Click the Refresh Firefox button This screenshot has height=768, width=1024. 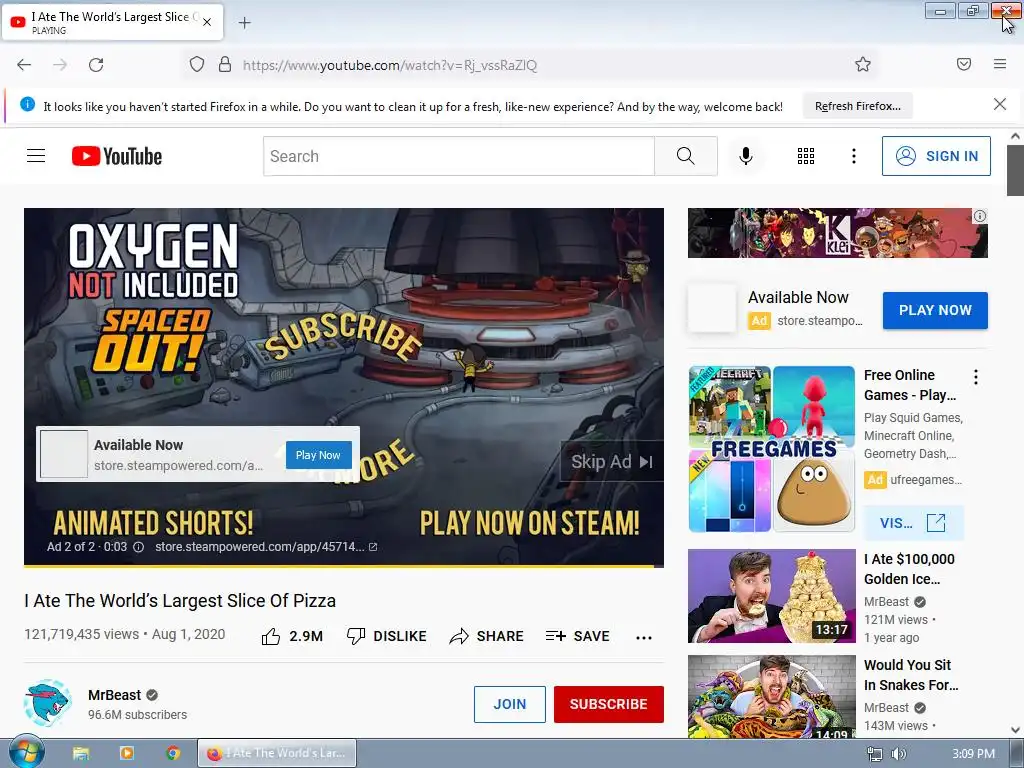pyautogui.click(x=857, y=106)
